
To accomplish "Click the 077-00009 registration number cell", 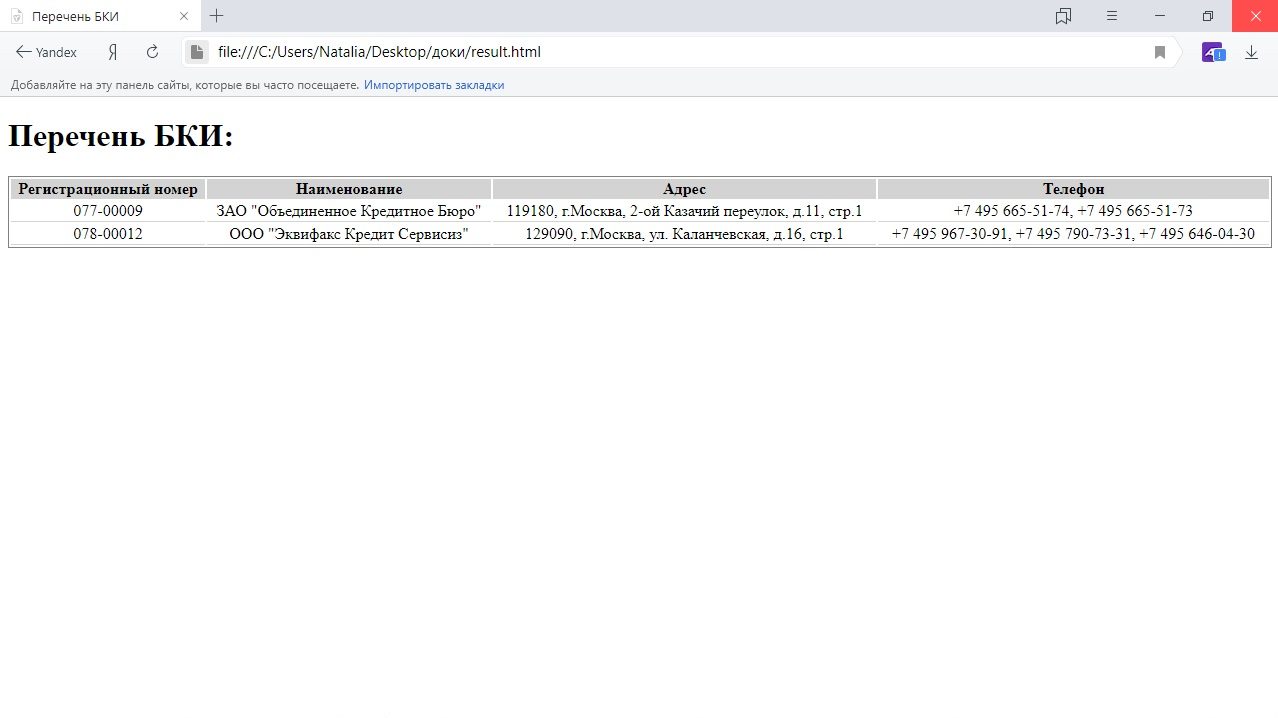I will (108, 211).
